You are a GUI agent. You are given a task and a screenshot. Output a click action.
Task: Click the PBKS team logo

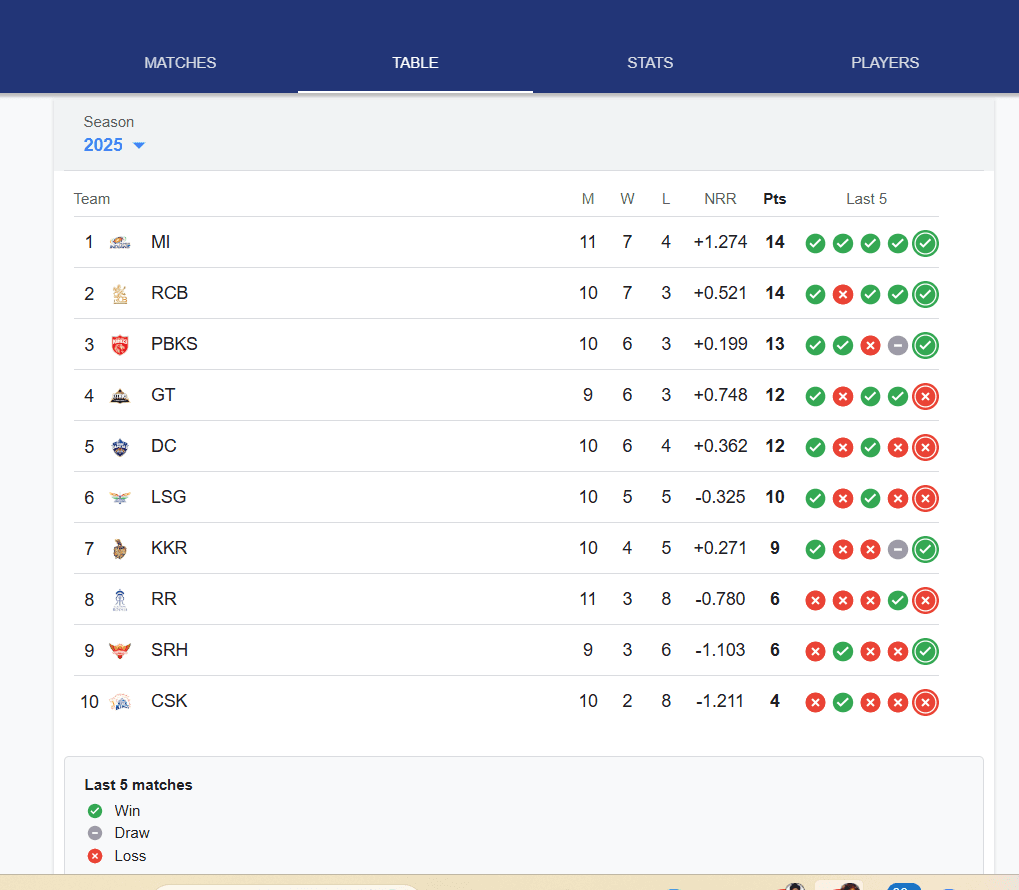point(120,344)
